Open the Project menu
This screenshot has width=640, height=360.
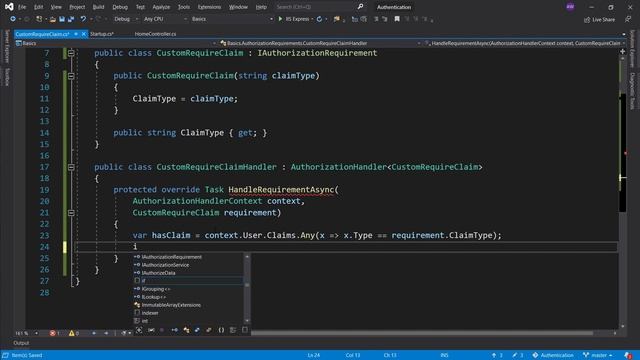[x=77, y=7]
